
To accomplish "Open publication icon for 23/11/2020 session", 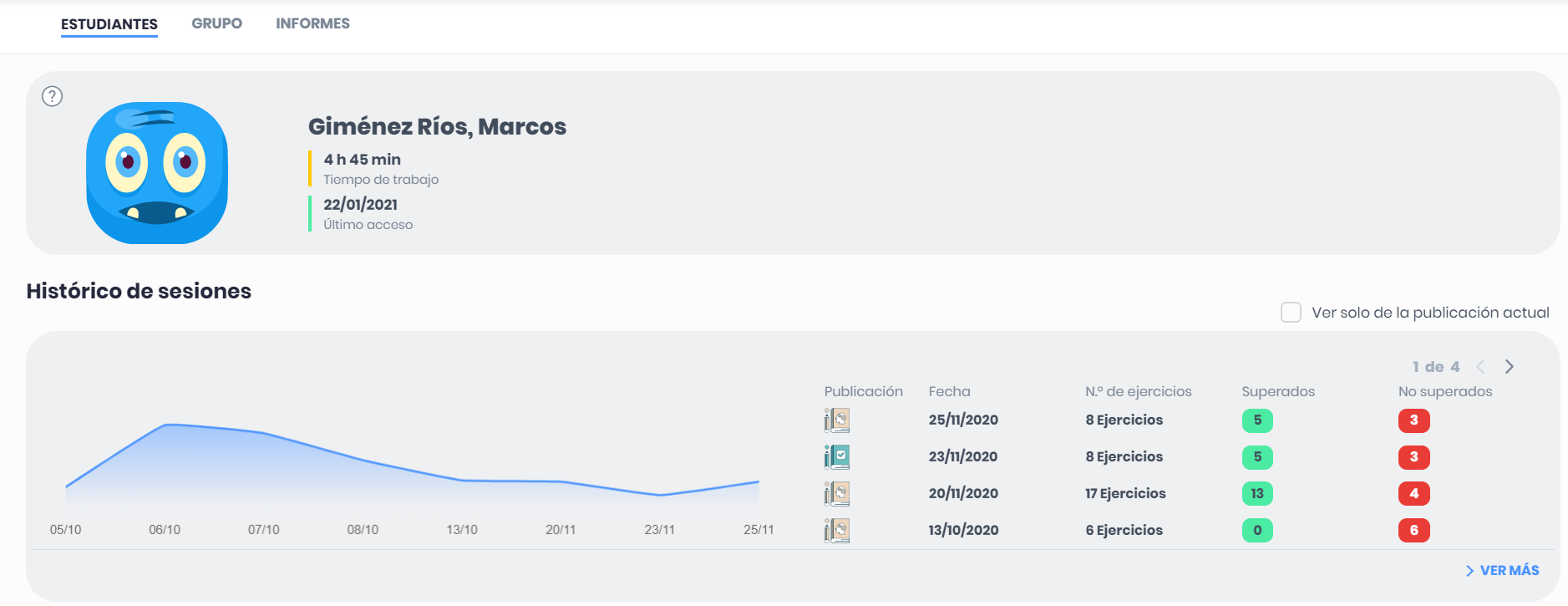I will pyautogui.click(x=836, y=456).
